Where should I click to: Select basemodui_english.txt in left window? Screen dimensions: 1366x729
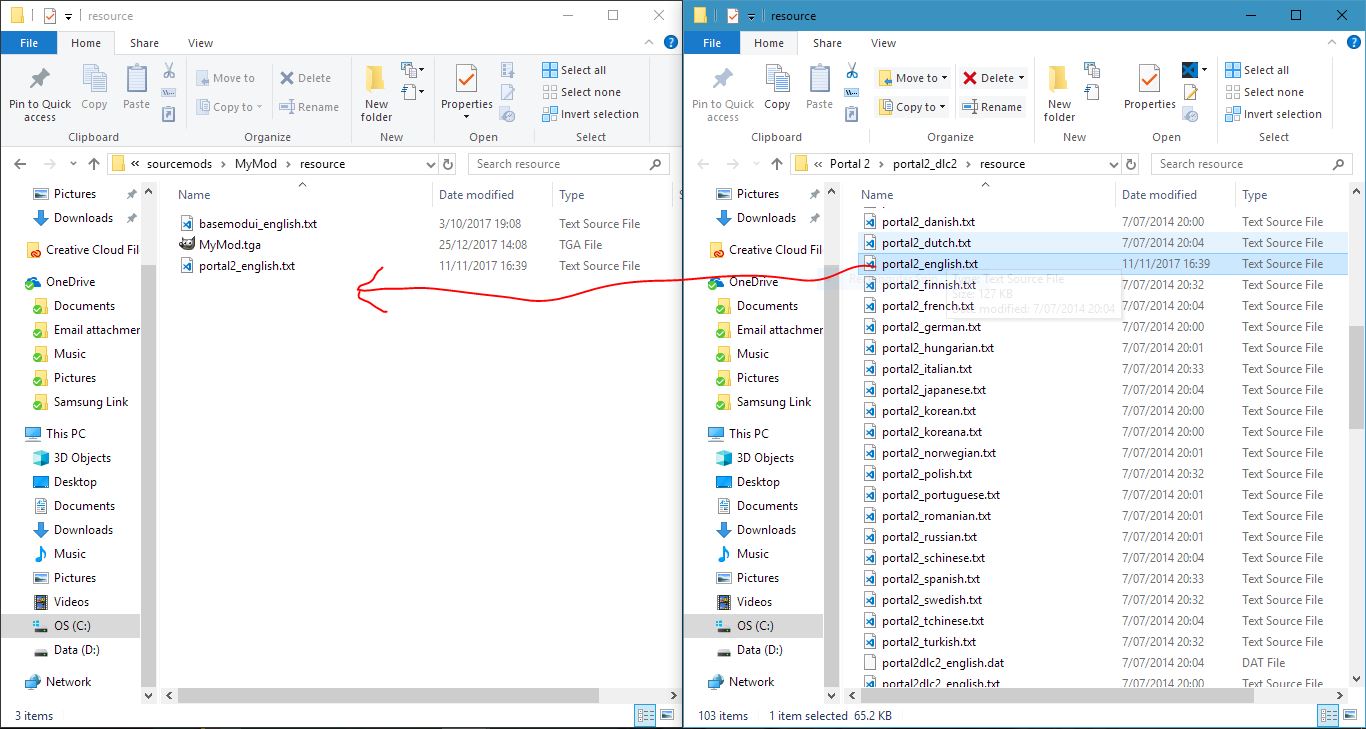pos(258,224)
